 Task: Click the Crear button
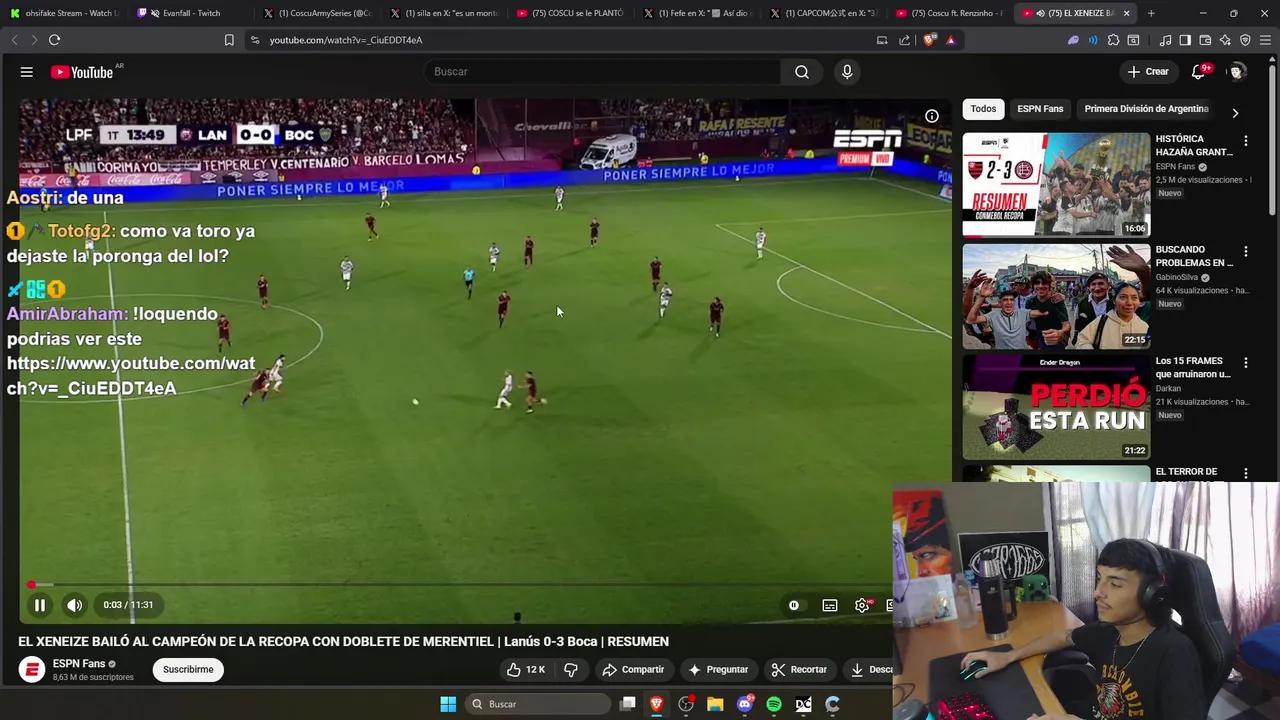[x=1148, y=72]
